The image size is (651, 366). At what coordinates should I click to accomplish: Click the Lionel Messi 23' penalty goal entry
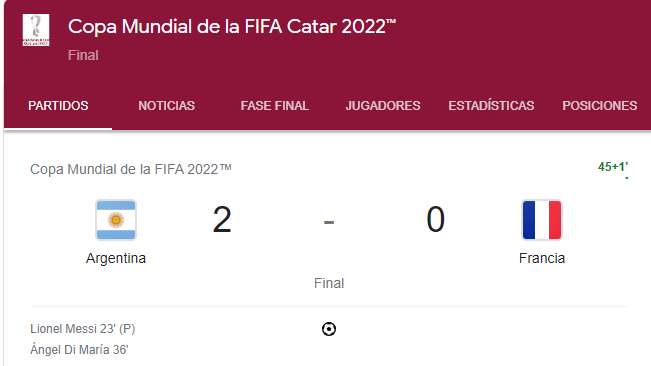pos(83,329)
